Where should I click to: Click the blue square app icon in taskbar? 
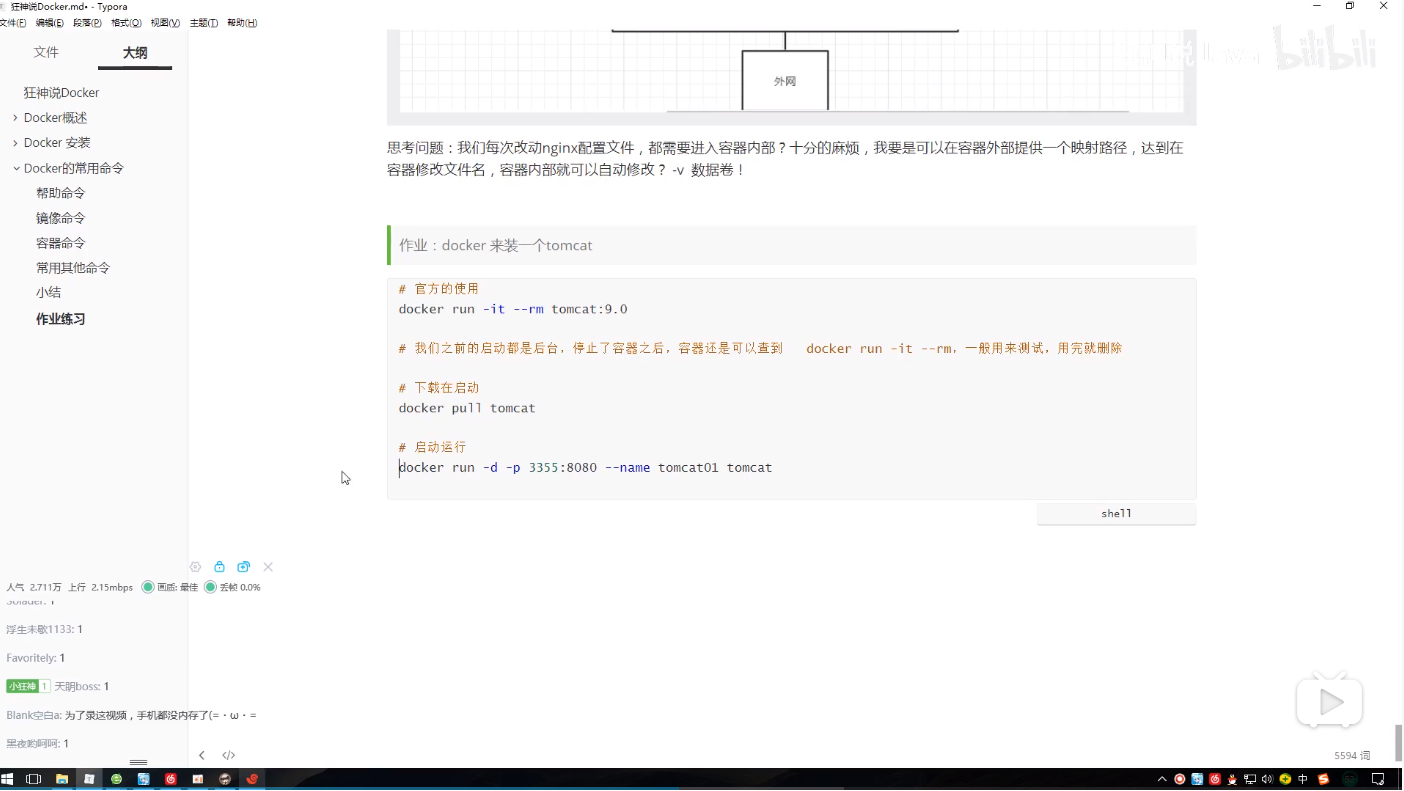(x=144, y=779)
